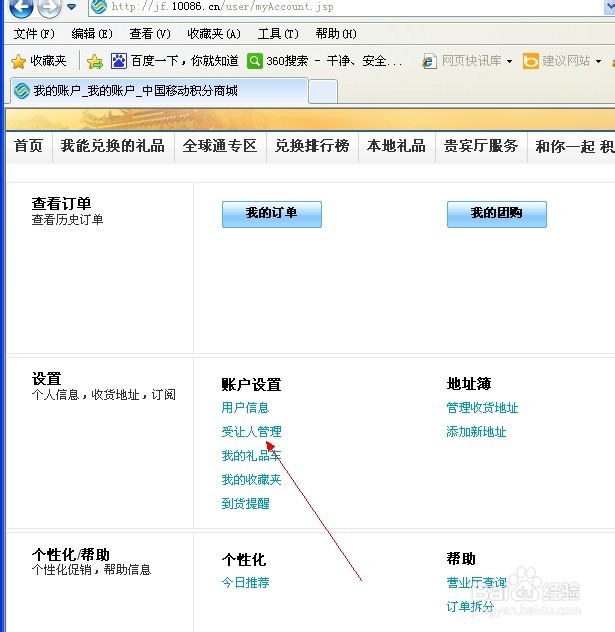Open 全球通专区 navigation item
This screenshot has width=615, height=632.
tap(220, 146)
